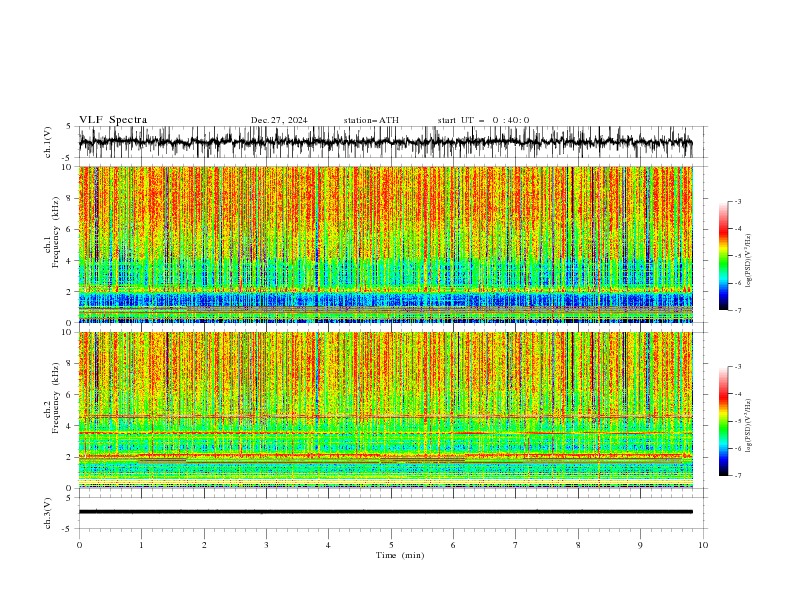Click time axis tick label "2"
The image size is (792, 612).
[204, 545]
